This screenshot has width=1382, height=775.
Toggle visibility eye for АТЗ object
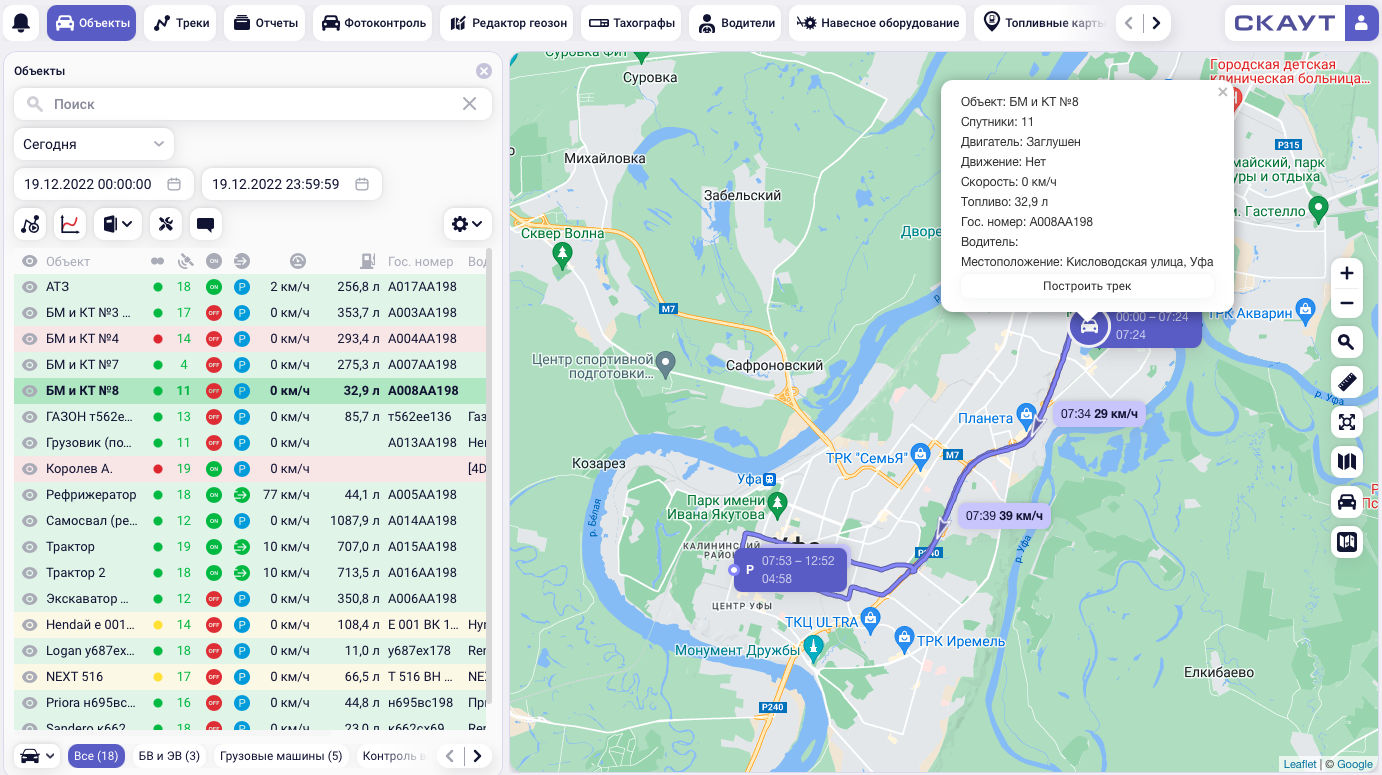click(x=30, y=287)
